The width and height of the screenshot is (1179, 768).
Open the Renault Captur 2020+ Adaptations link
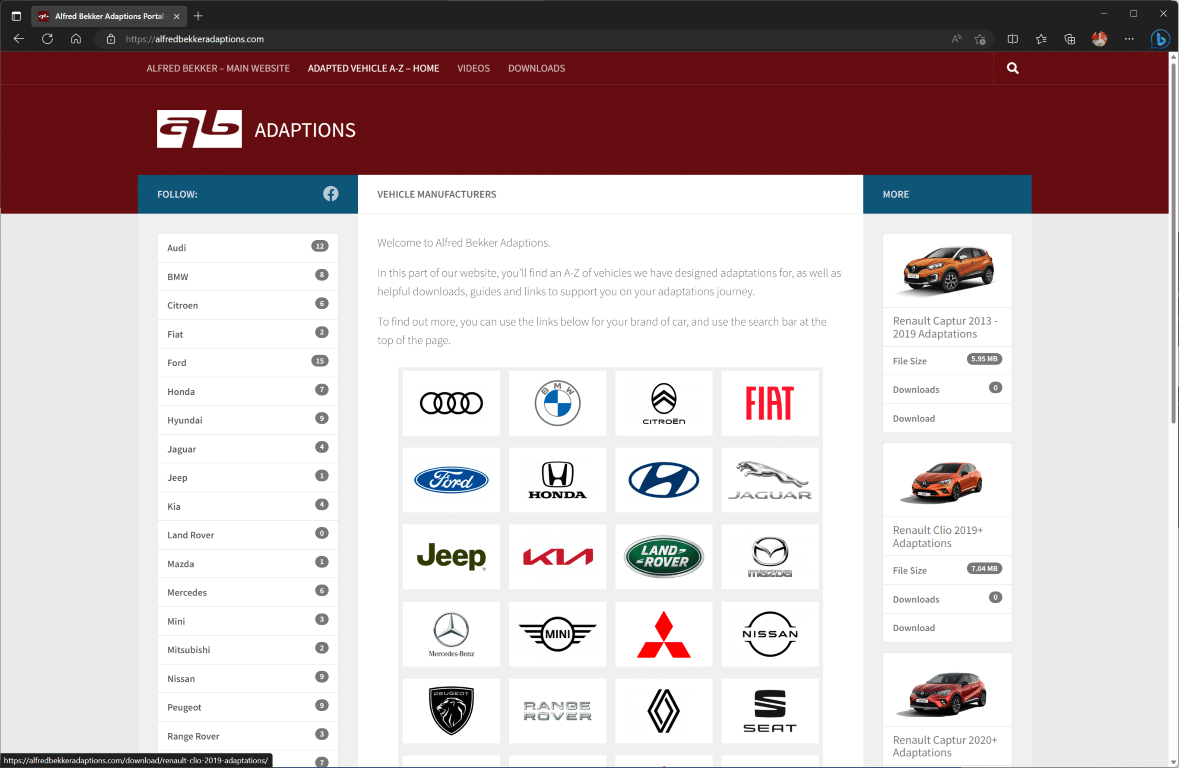(x=945, y=746)
